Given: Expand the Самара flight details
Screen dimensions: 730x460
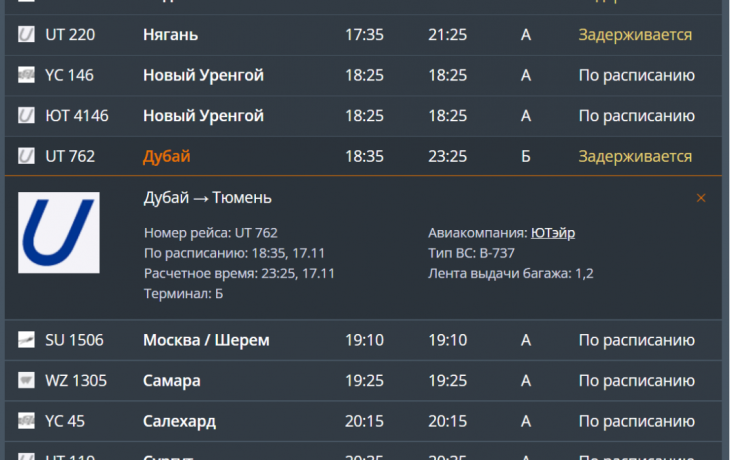Looking at the screenshot, I should (x=171, y=381).
